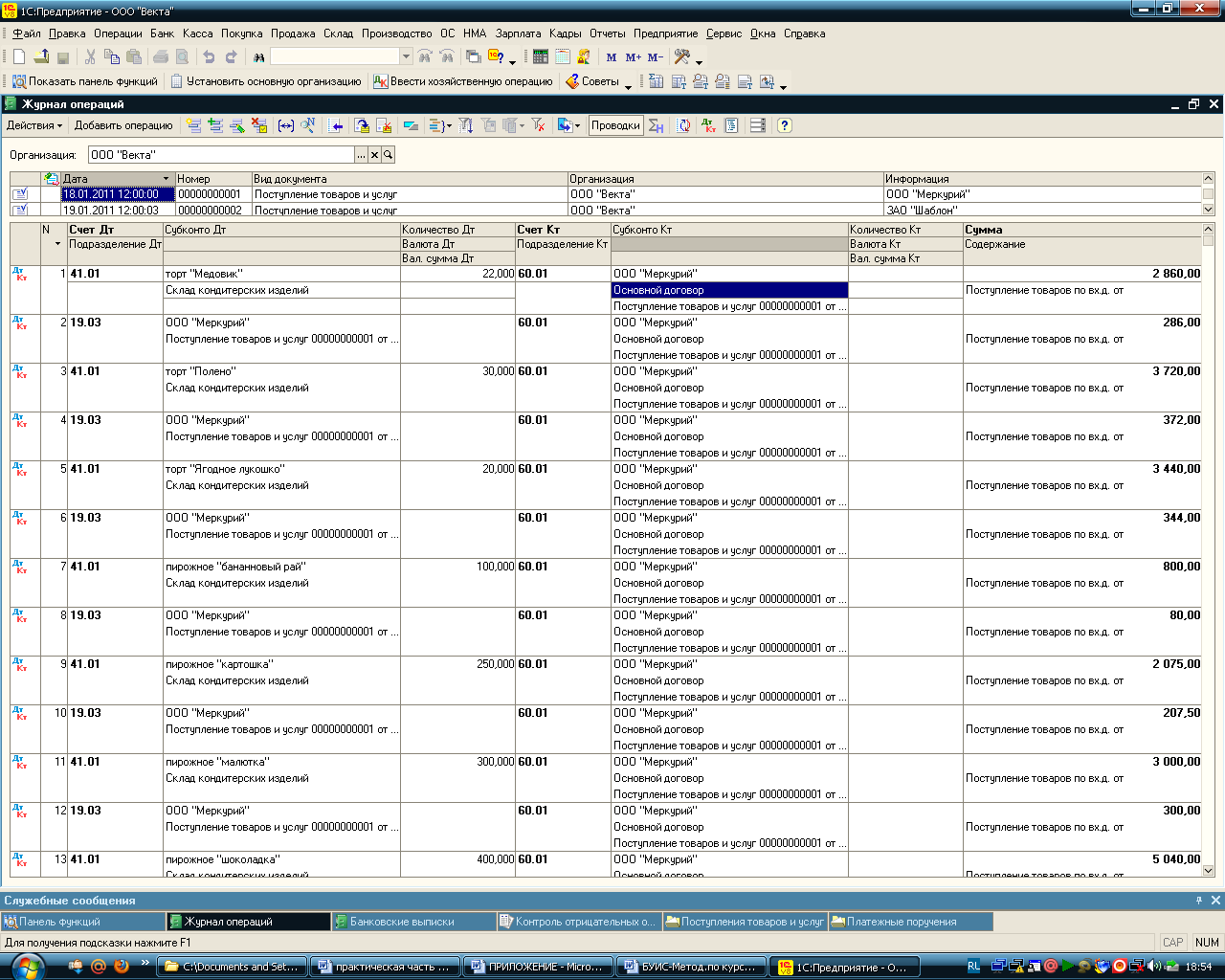Click Добавить операцию button

pos(123,125)
